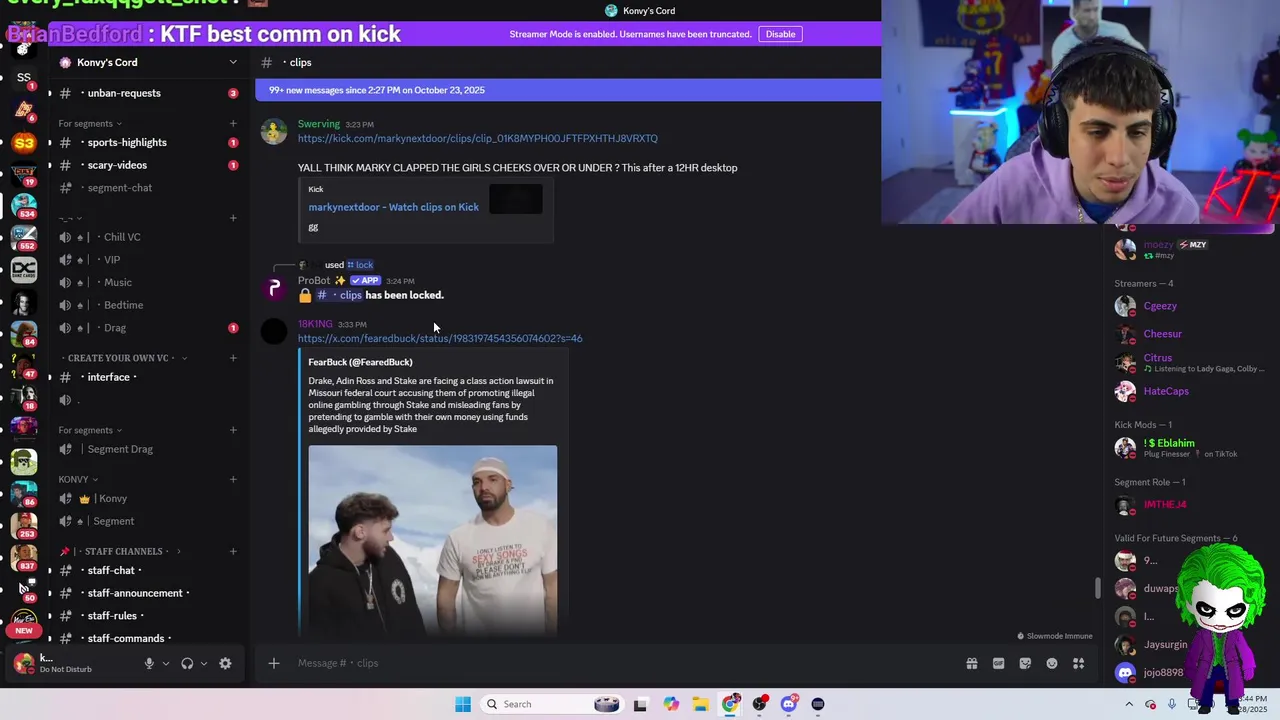The height and width of the screenshot is (720, 1280).
Task: Toggle microphone mute in user panel
Action: [149, 663]
